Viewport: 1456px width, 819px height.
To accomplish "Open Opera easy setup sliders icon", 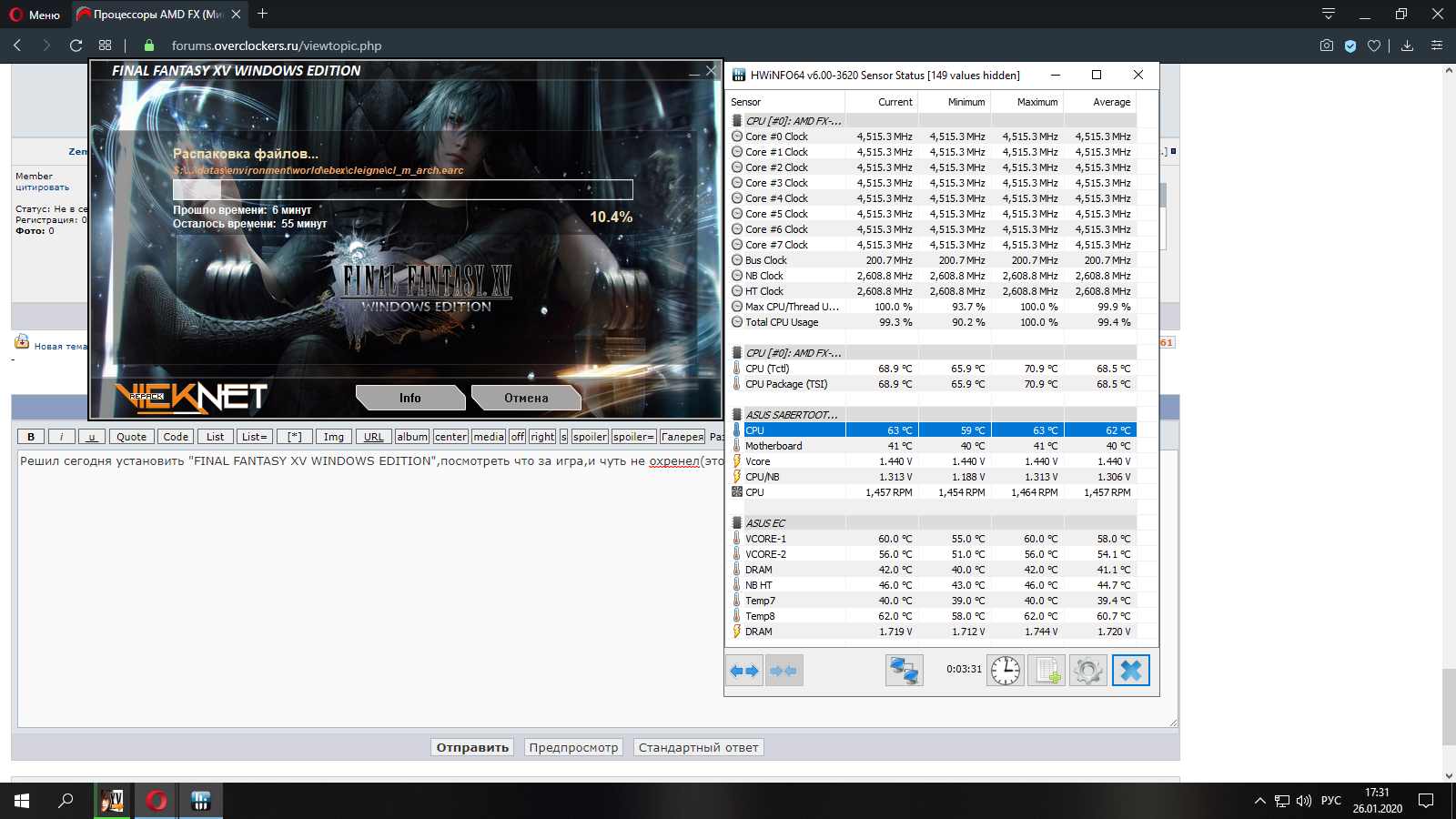I will [x=1437, y=45].
